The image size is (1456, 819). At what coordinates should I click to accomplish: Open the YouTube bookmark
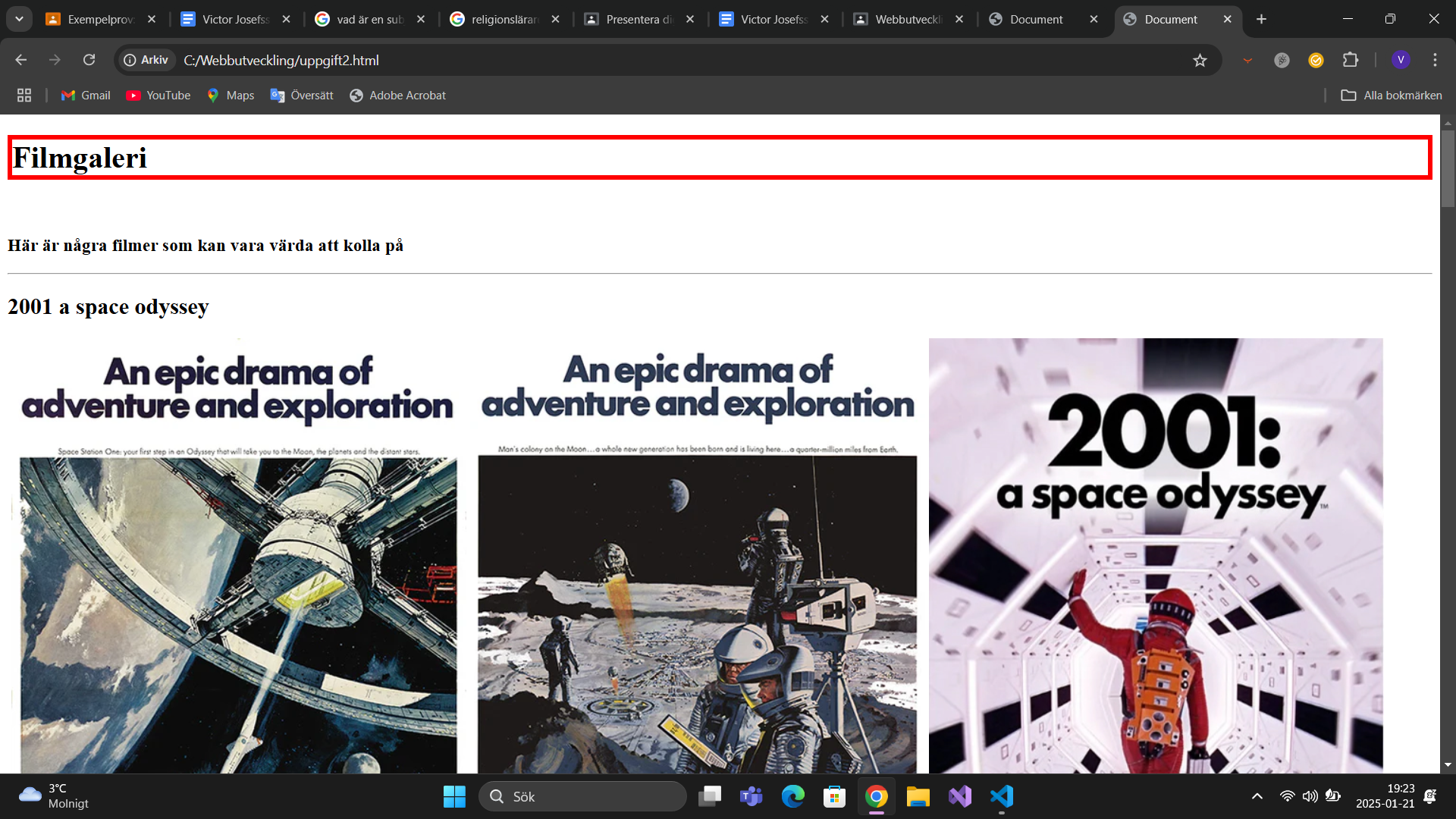point(158,95)
